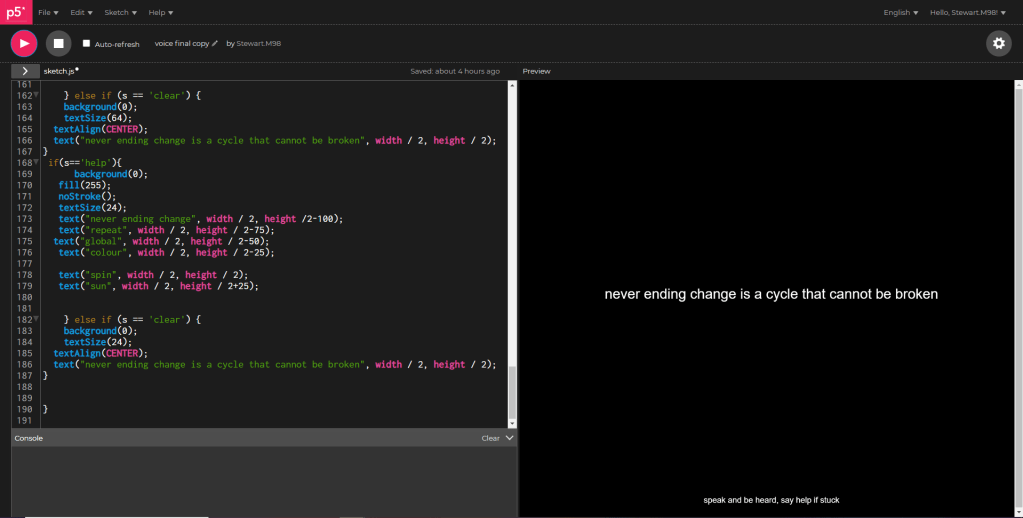Clear the console output
Screen dimensions: 1023x518
click(x=490, y=438)
